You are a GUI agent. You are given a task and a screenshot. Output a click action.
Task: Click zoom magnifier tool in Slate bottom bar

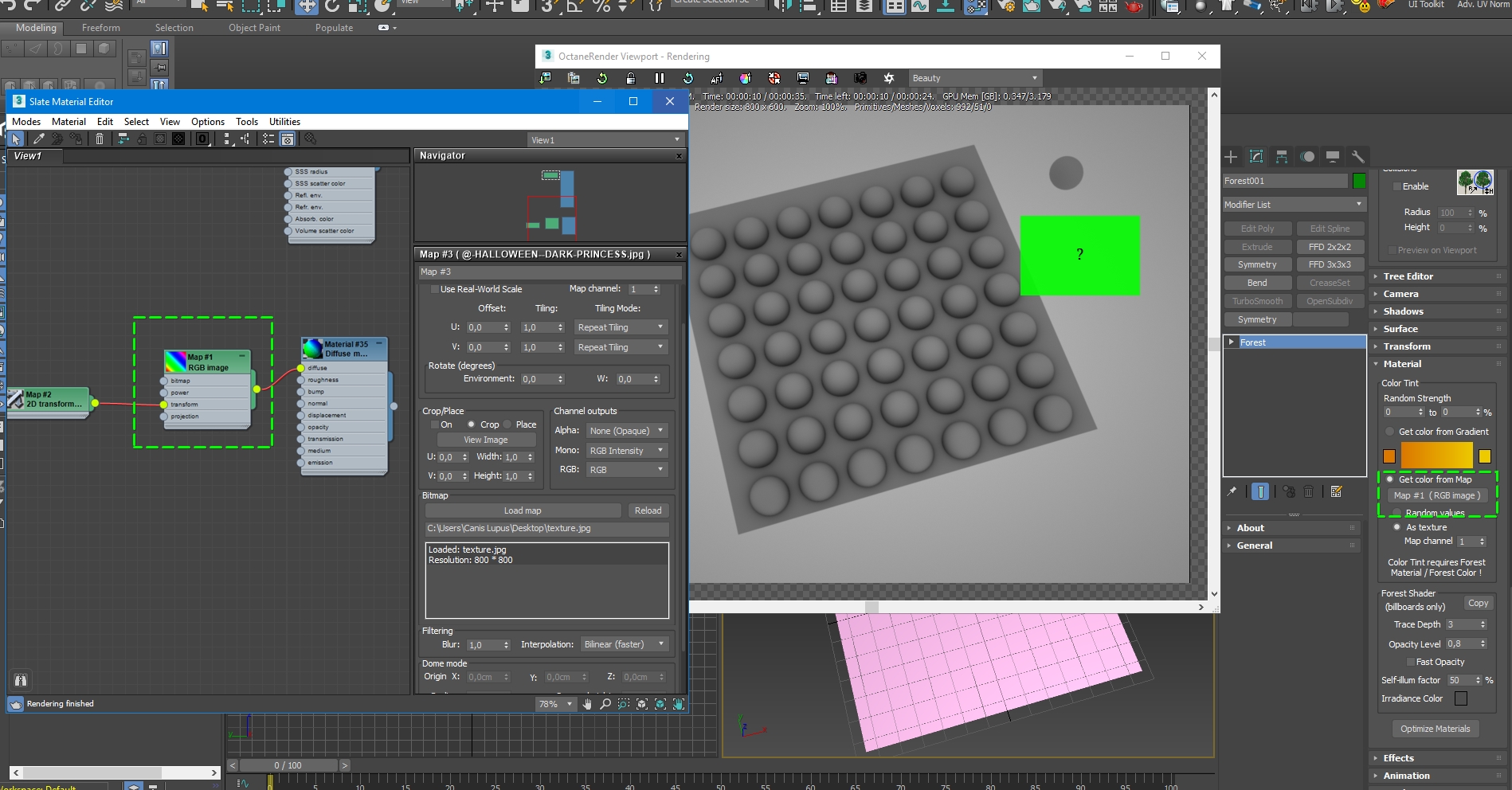[605, 704]
